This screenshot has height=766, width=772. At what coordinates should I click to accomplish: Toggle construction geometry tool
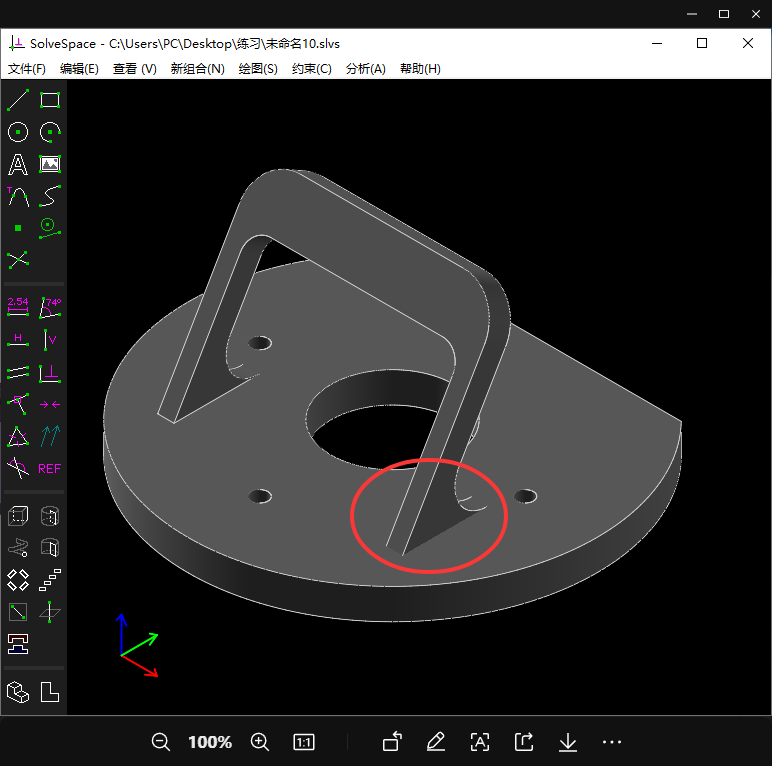point(18,260)
